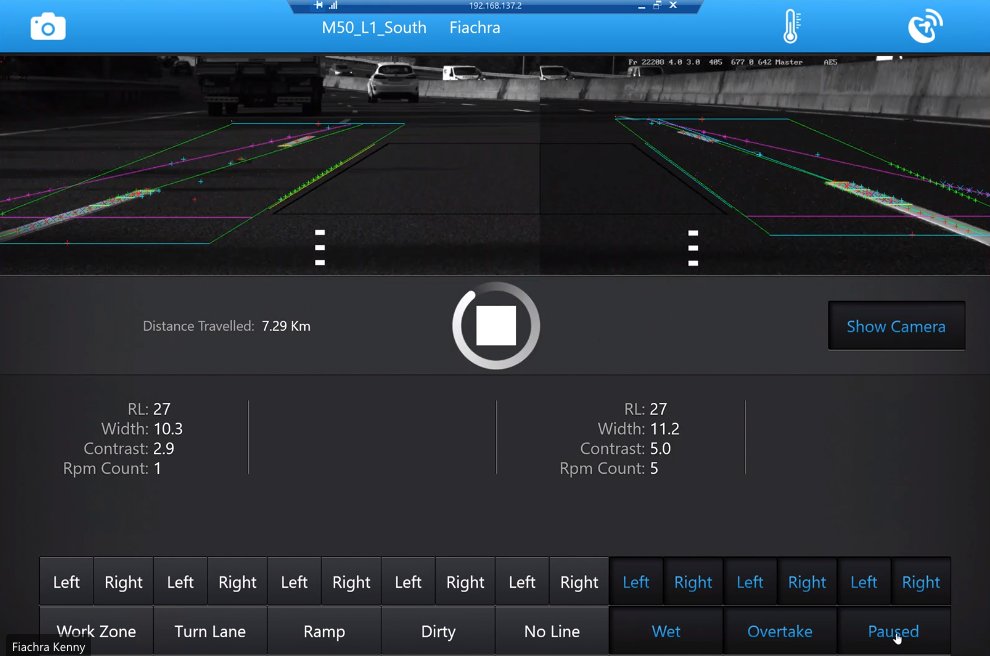Select Left above the Ramp button

[x=294, y=581]
